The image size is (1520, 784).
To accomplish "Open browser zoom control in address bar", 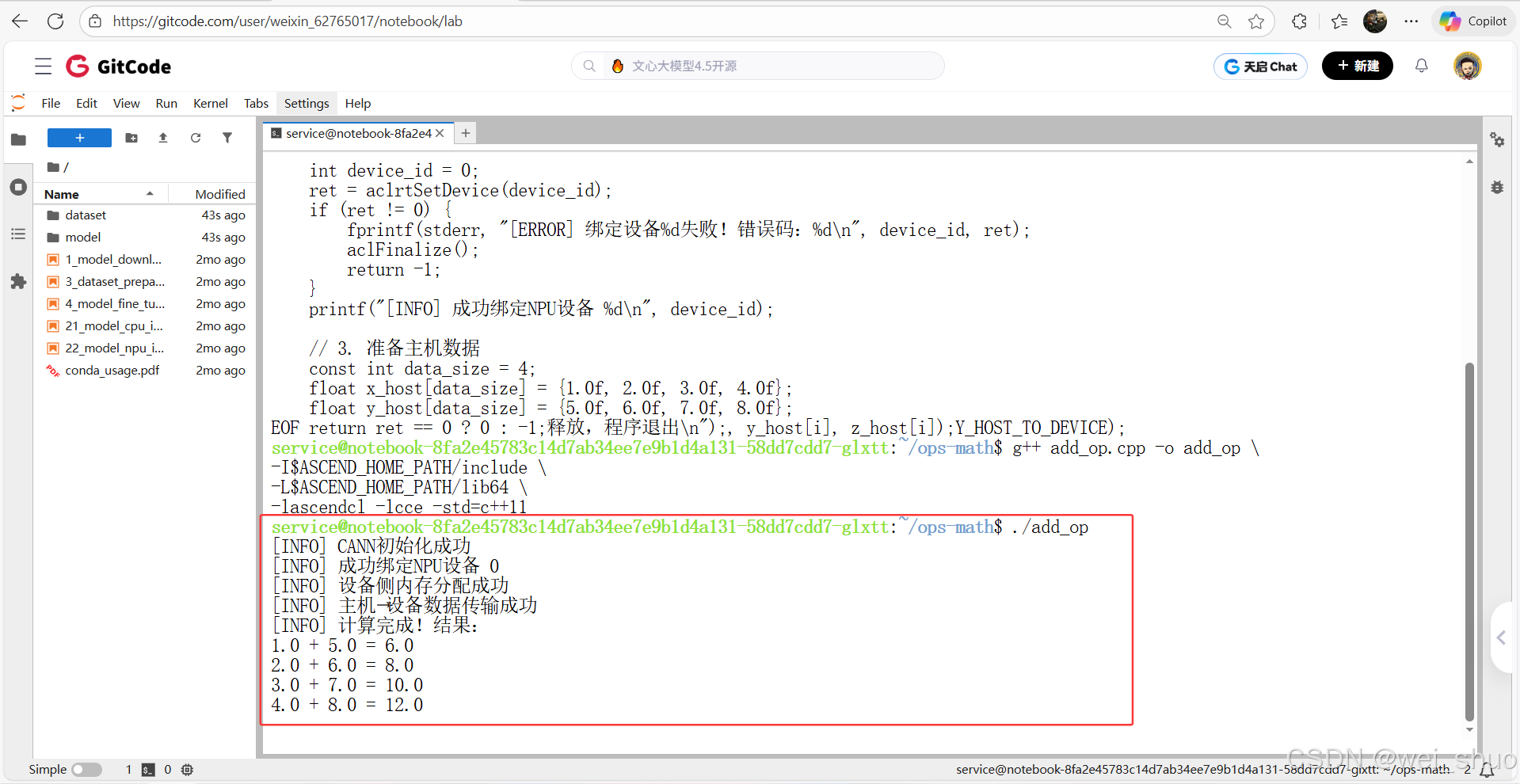I will click(1225, 21).
